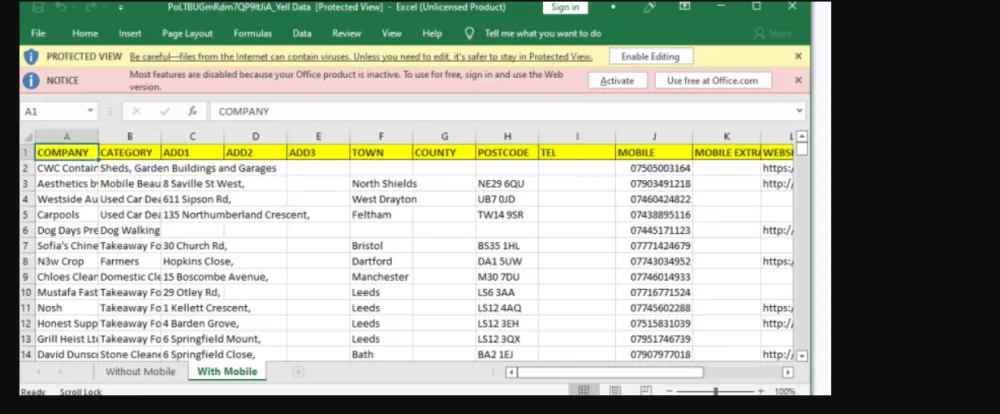Open the Review ribbon tab
1000x414 pixels.
tap(347, 33)
